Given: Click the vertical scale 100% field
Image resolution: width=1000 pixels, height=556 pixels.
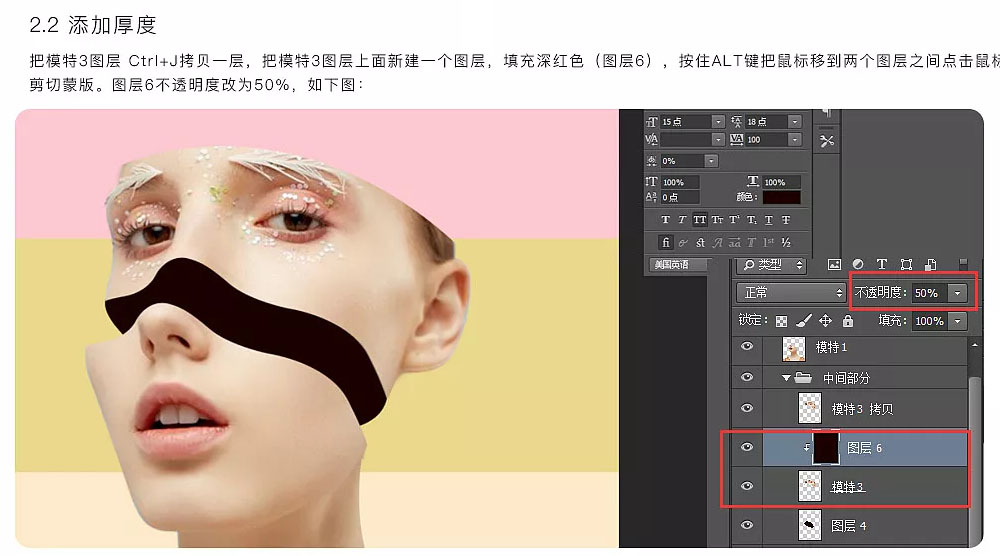Looking at the screenshot, I should tap(680, 182).
